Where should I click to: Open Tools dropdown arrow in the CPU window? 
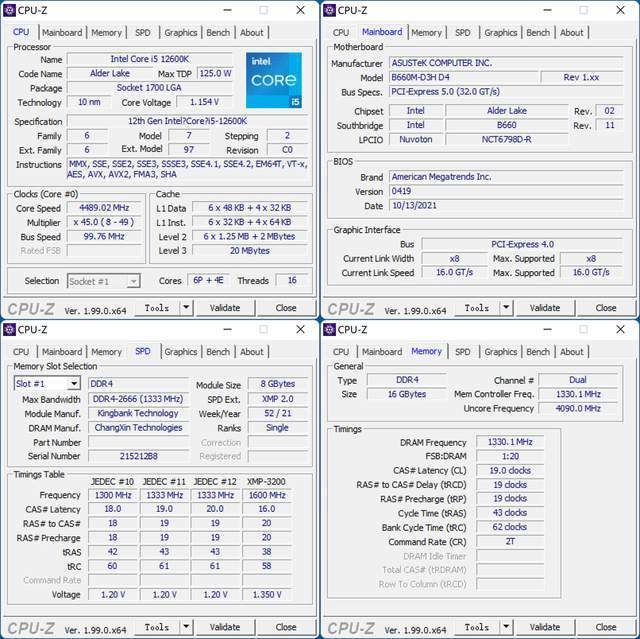coord(186,308)
